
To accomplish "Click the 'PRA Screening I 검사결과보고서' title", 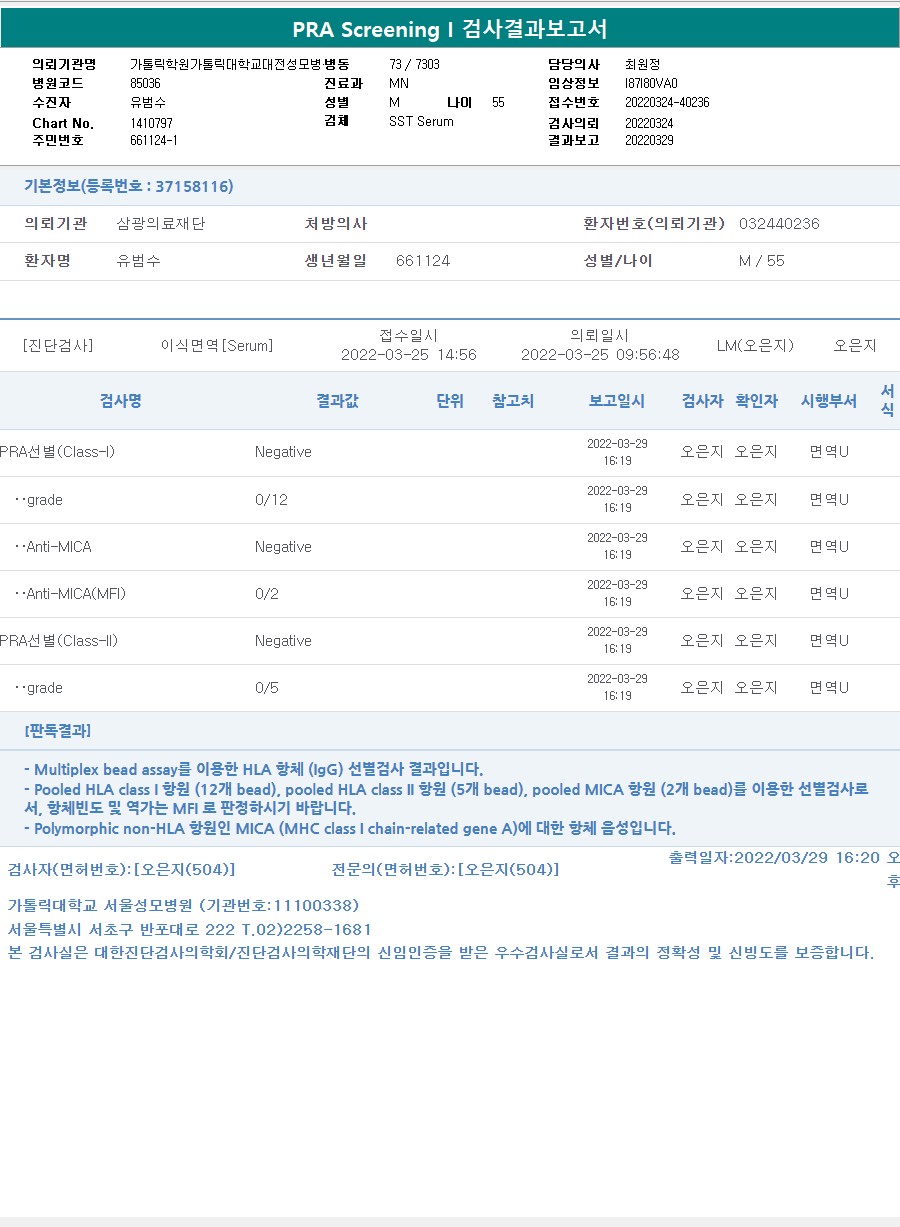I will 450,29.
